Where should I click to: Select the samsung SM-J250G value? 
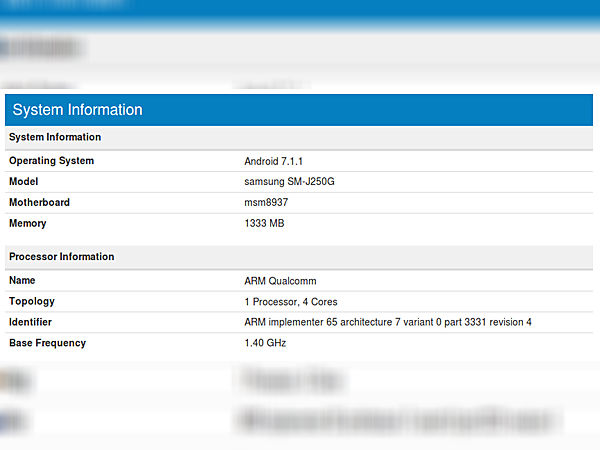click(x=289, y=181)
